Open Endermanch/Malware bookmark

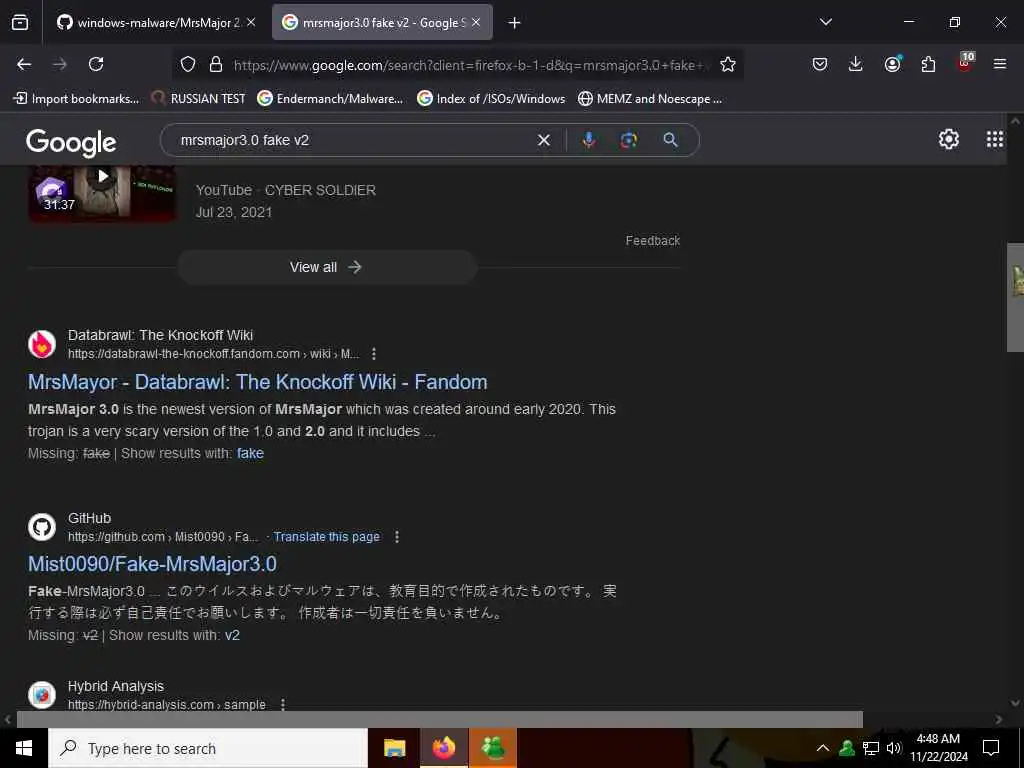click(x=330, y=99)
